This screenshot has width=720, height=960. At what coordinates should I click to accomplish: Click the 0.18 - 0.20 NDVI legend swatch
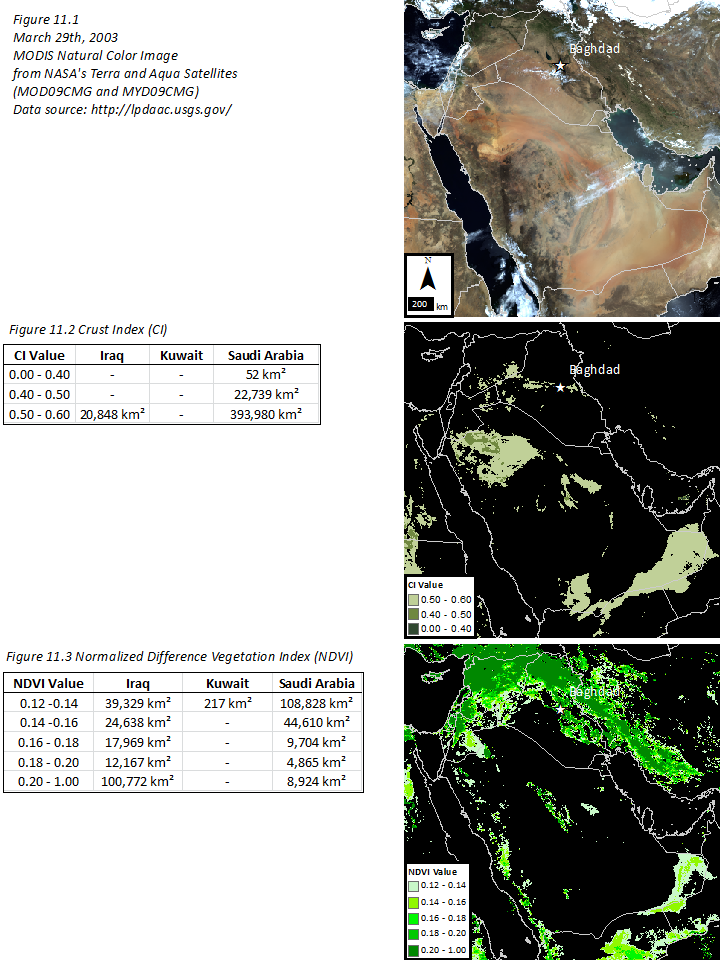pyautogui.click(x=413, y=934)
